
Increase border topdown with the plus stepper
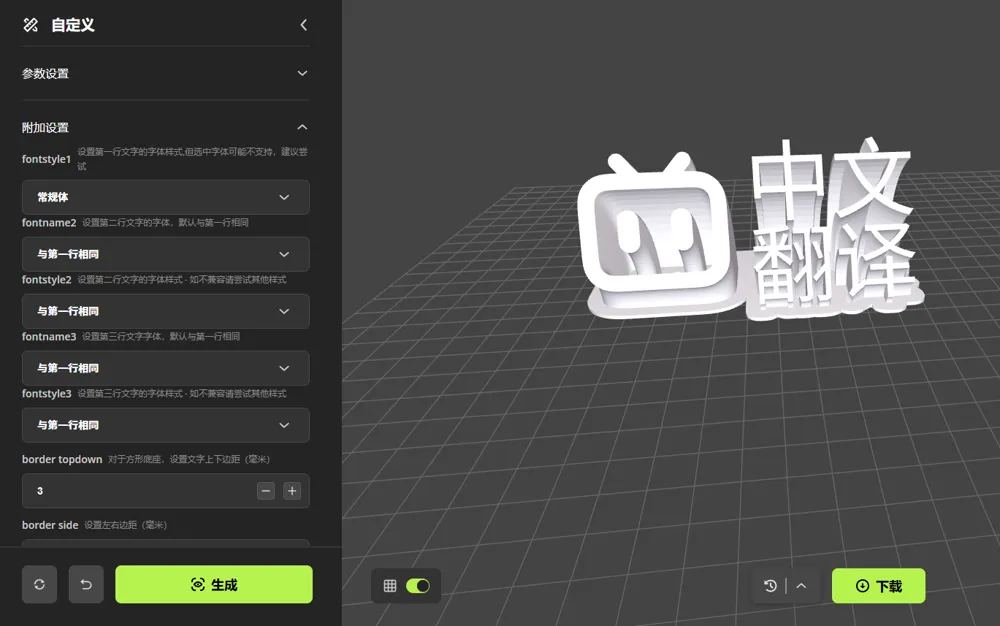(x=294, y=491)
